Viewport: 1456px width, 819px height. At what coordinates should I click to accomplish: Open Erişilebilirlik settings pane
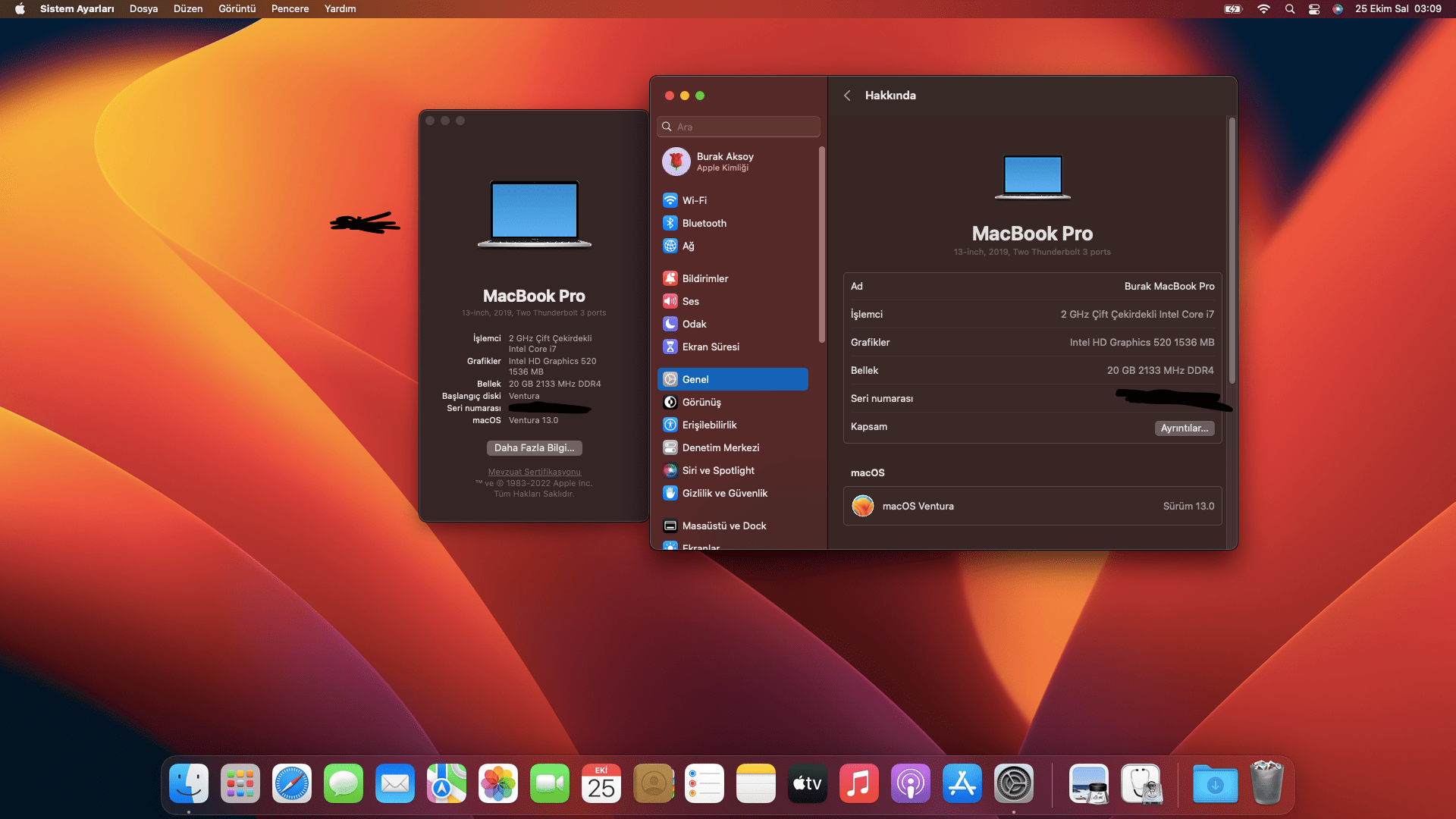[709, 425]
